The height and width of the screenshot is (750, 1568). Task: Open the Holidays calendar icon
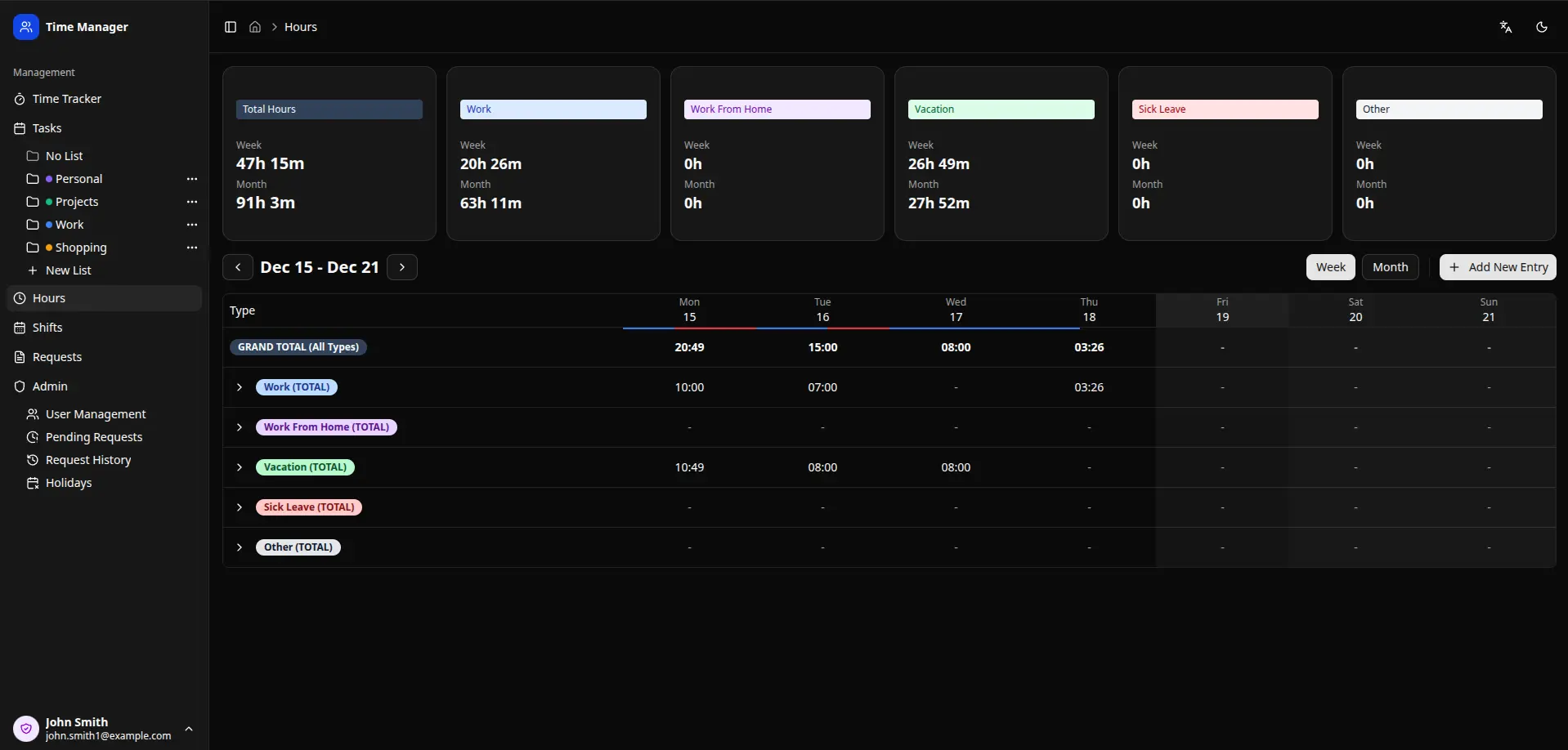click(33, 483)
